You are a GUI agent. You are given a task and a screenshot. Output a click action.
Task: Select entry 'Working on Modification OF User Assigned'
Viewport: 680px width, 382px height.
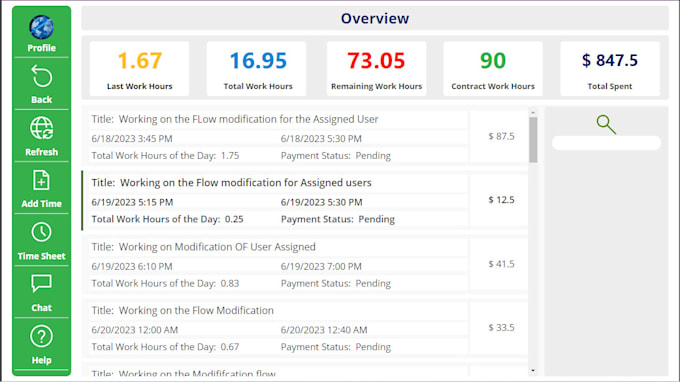pos(304,265)
